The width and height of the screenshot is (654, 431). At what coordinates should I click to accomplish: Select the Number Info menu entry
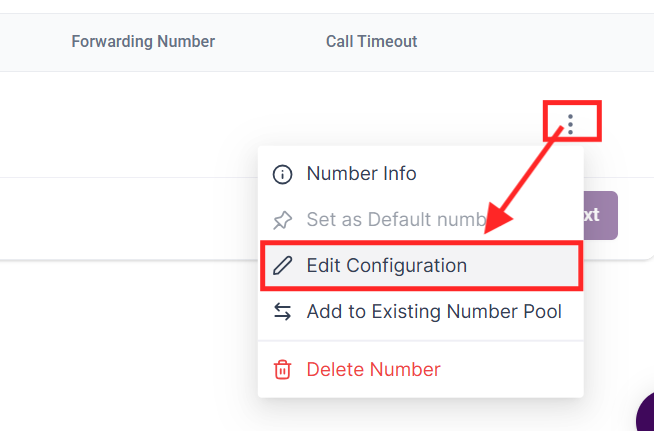tap(361, 174)
